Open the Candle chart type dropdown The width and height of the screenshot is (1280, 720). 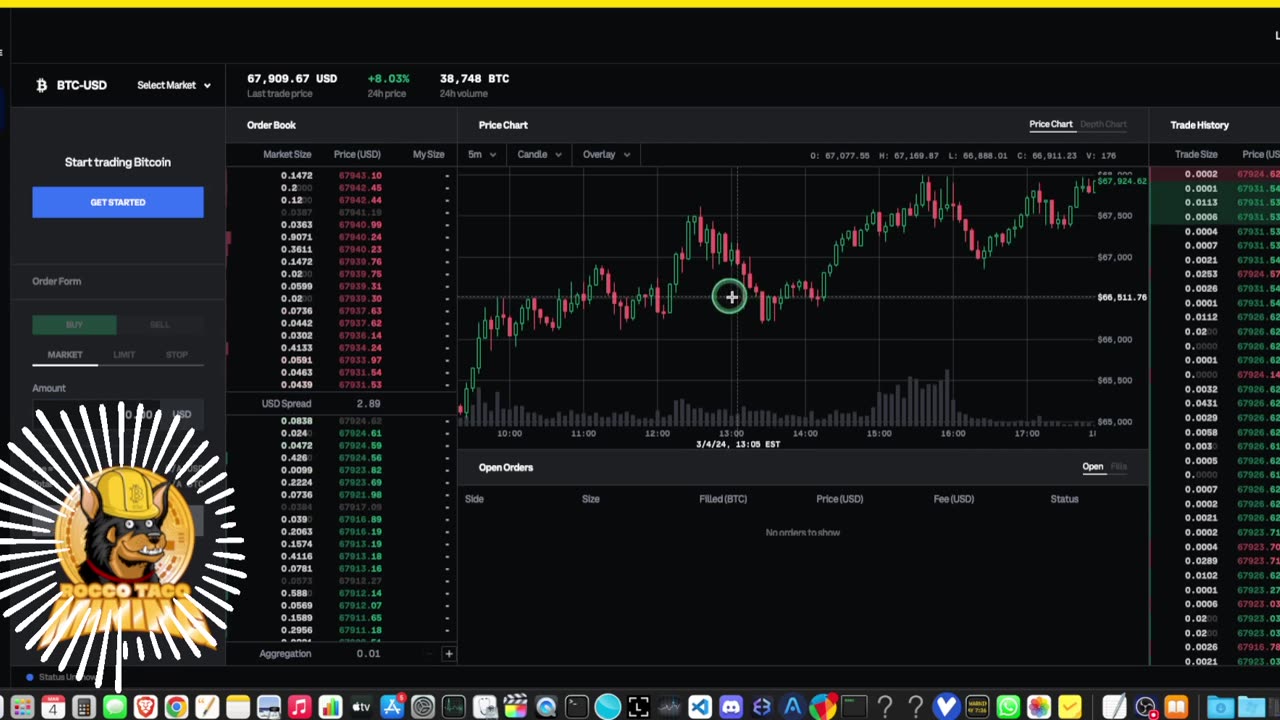539,154
